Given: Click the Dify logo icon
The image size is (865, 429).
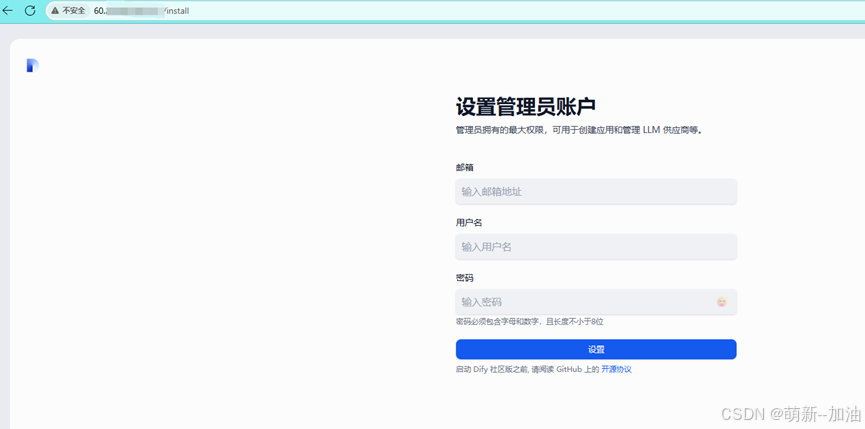Looking at the screenshot, I should (x=33, y=65).
